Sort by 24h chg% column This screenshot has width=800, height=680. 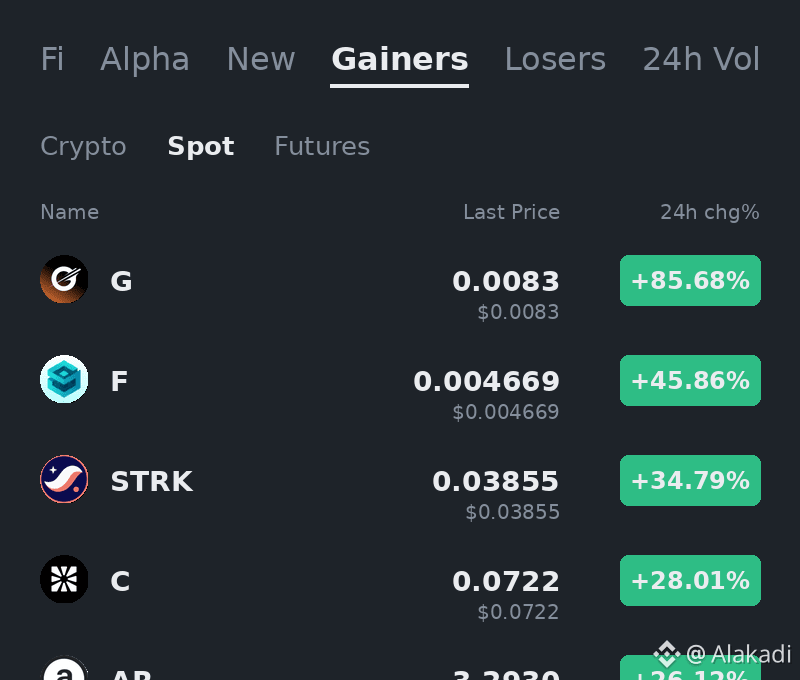(710, 212)
